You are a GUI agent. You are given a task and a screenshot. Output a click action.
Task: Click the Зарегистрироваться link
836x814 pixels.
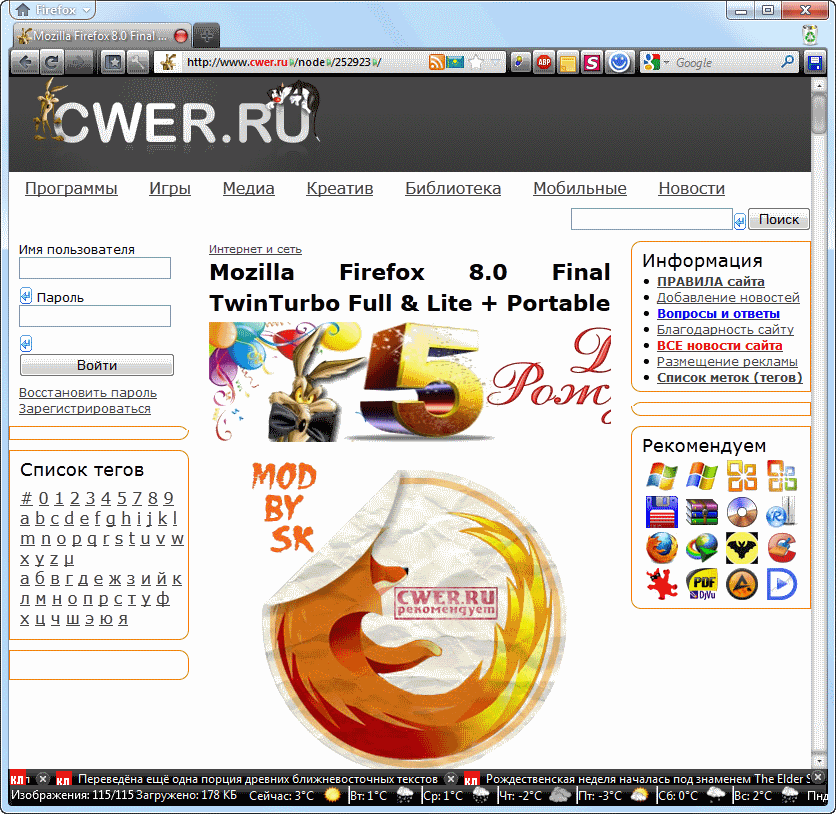[85, 408]
